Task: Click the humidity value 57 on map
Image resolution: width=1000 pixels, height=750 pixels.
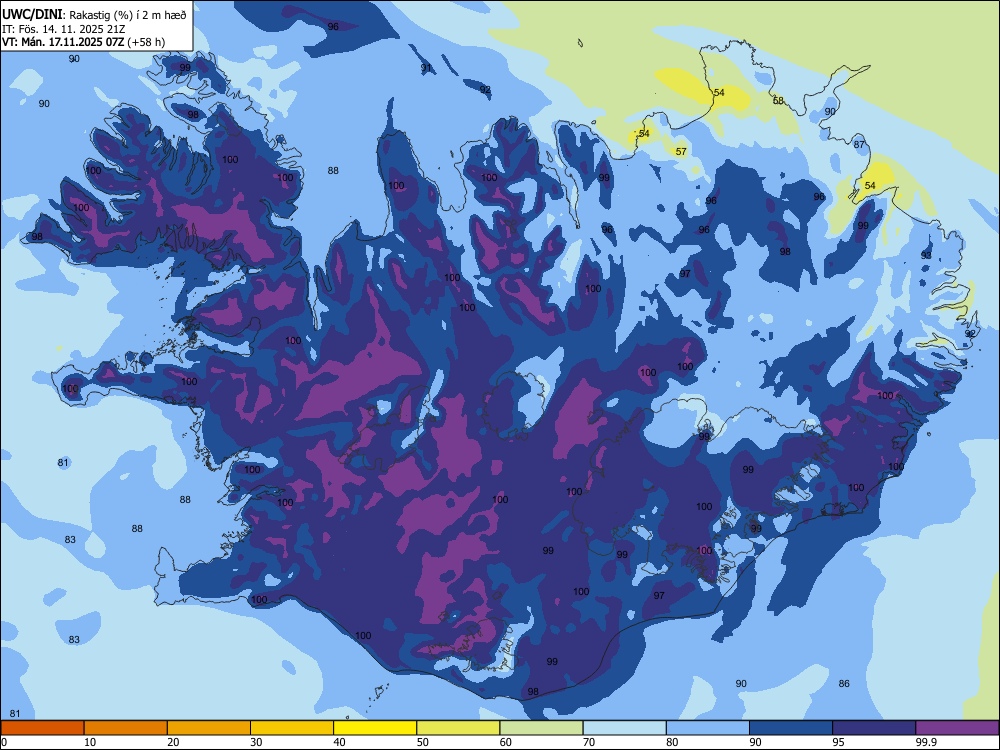Action: (681, 151)
